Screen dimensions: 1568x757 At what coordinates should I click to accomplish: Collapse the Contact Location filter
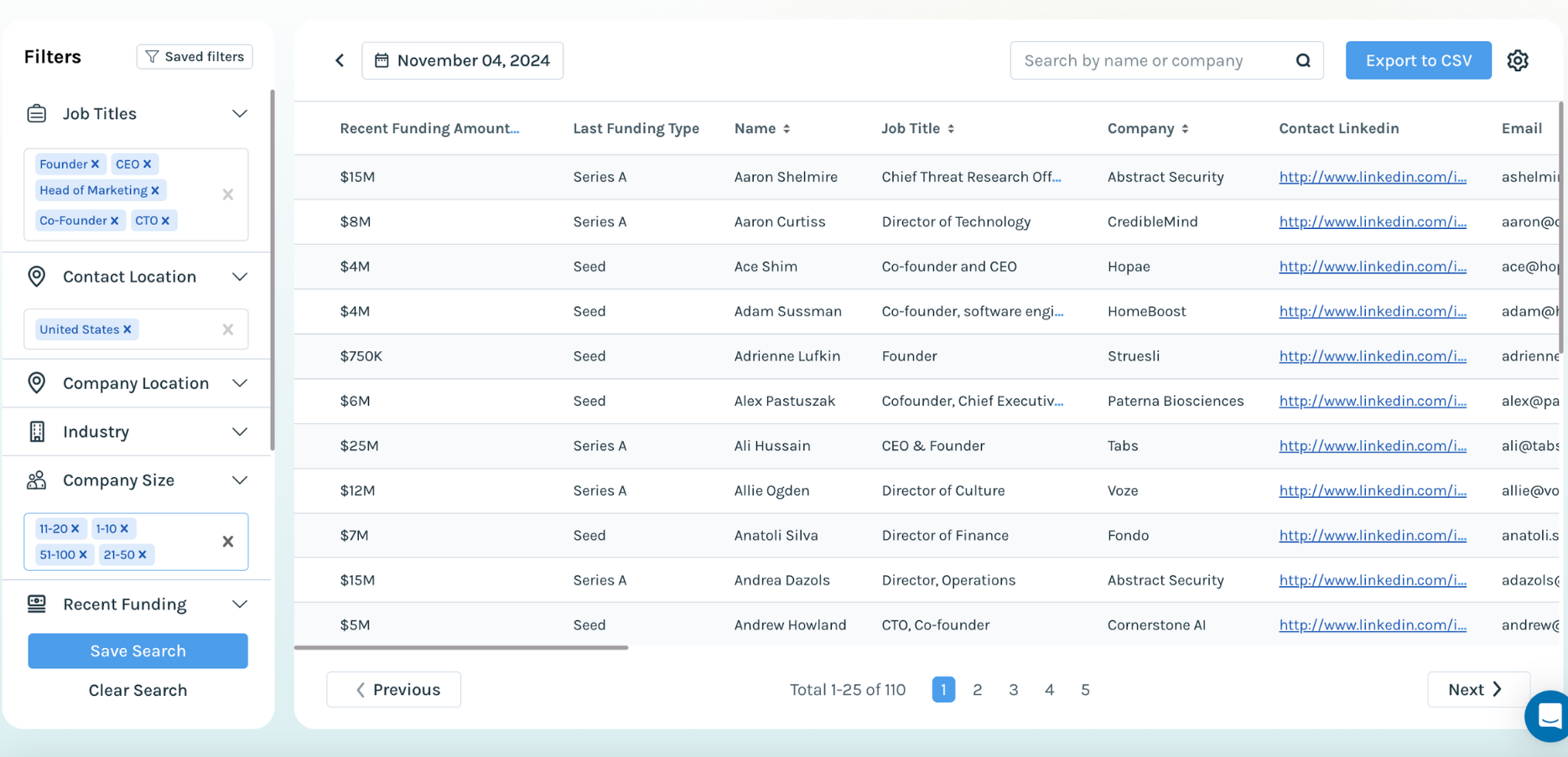tap(240, 277)
